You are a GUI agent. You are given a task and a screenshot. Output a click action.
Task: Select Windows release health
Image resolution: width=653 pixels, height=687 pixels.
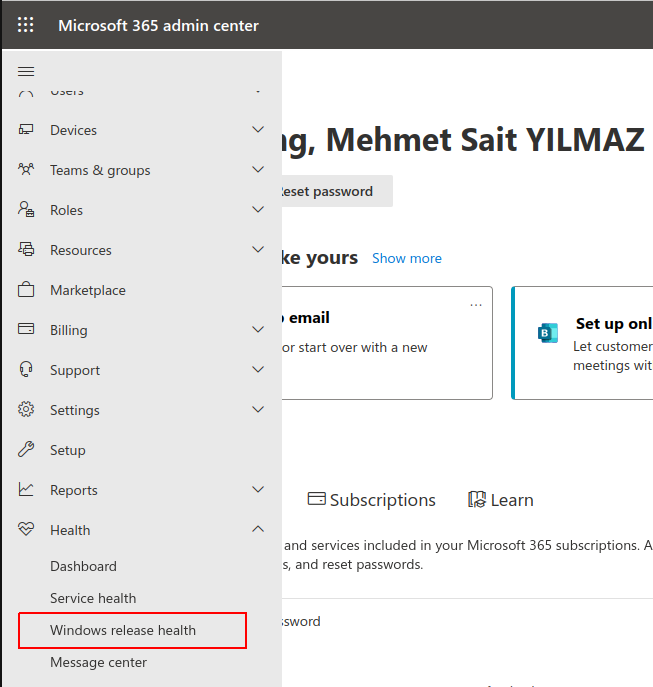point(132,630)
